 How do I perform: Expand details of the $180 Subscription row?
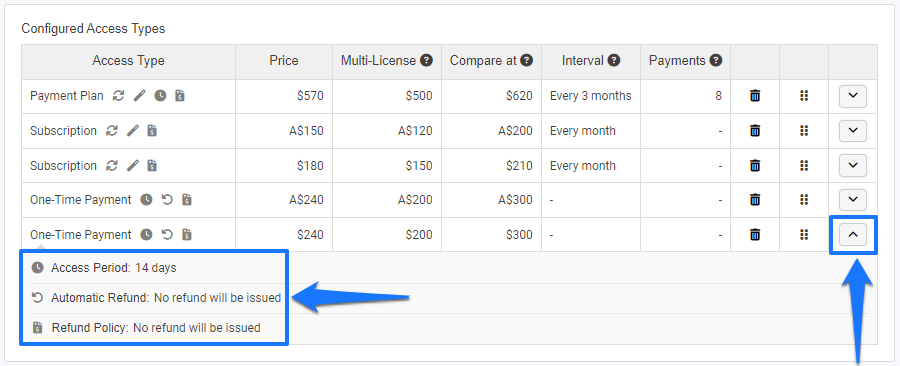click(x=853, y=166)
